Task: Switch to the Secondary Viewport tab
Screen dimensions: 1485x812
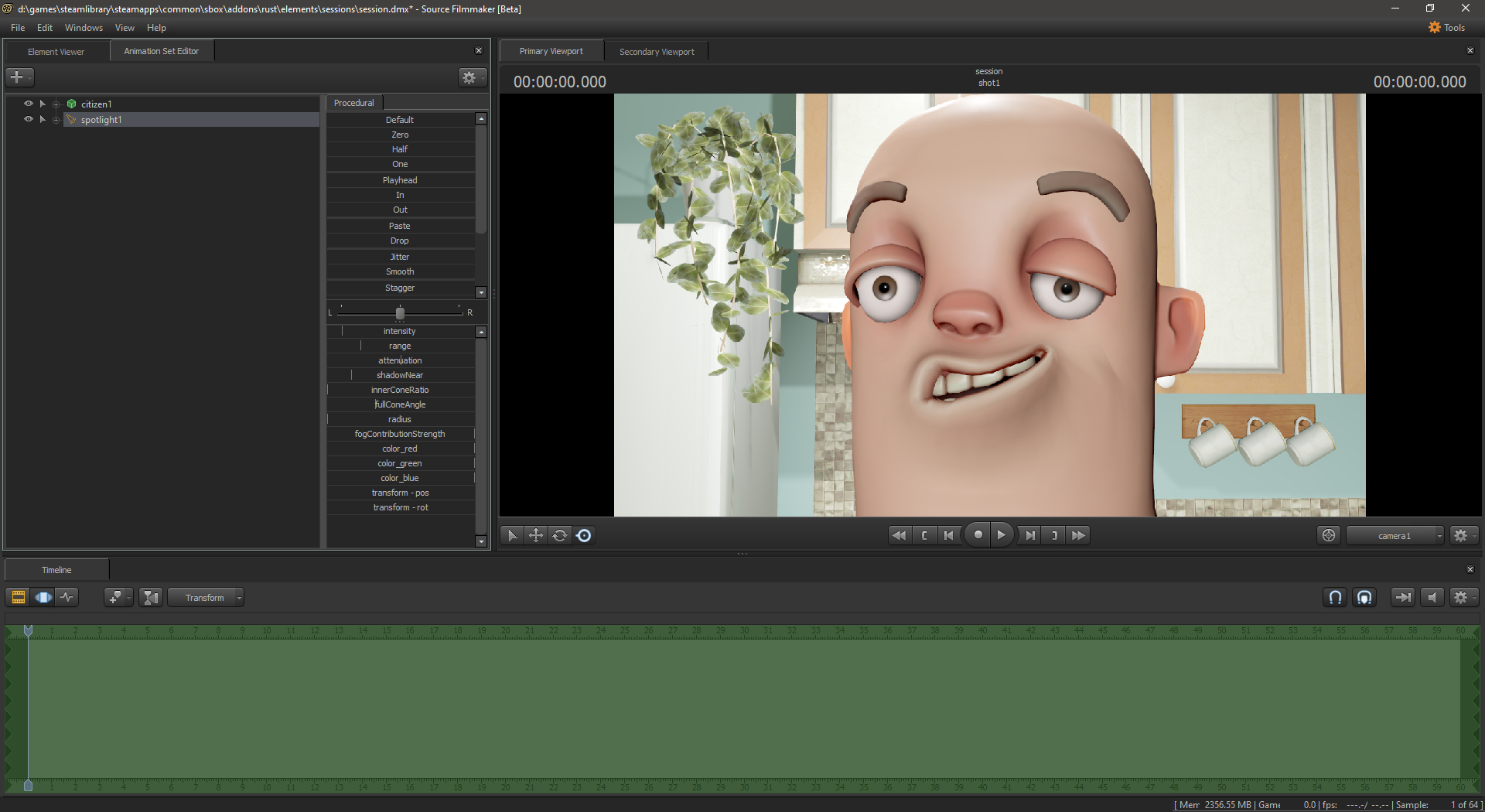Action: (x=657, y=52)
